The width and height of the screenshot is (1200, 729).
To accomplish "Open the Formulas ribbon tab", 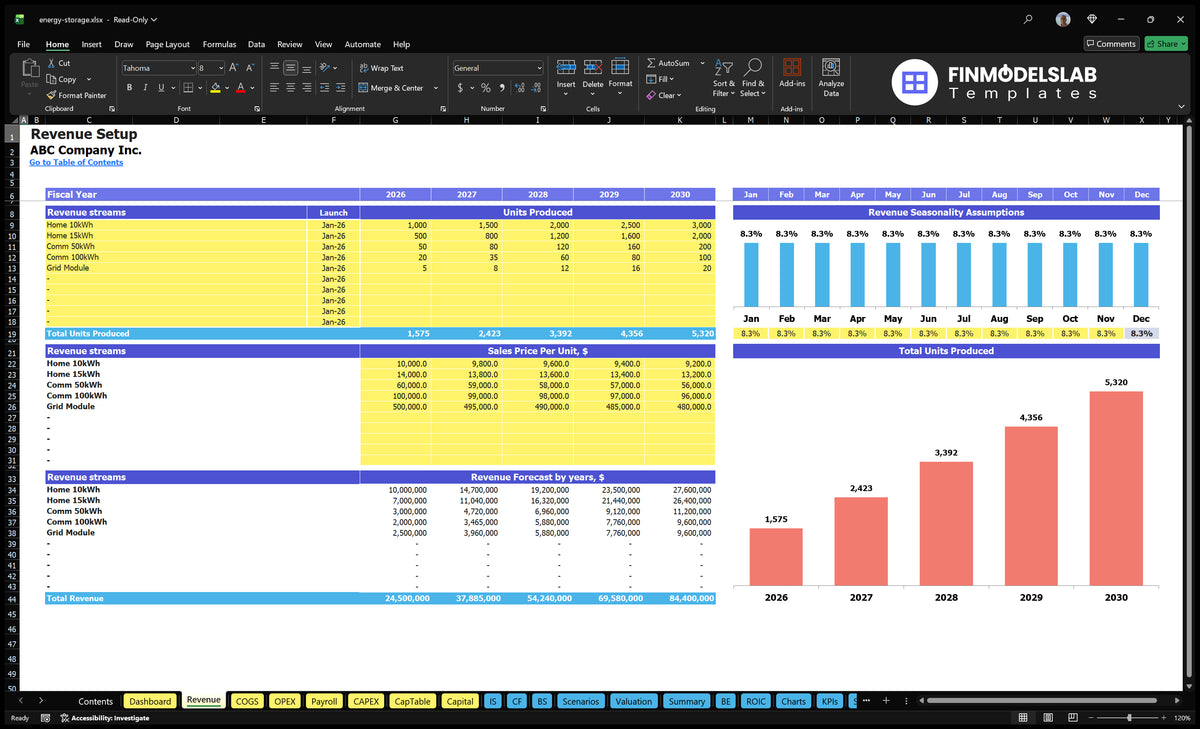I will pos(219,44).
